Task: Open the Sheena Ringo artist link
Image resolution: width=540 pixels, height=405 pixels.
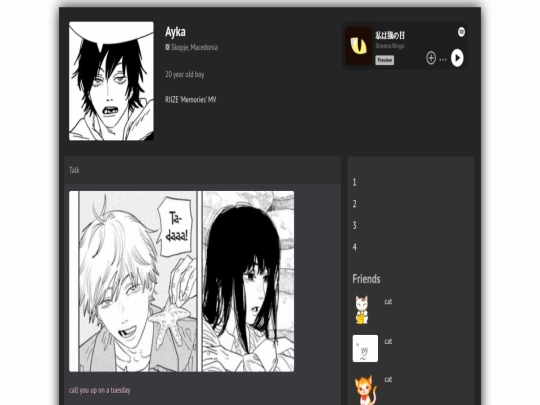Action: tap(390, 46)
